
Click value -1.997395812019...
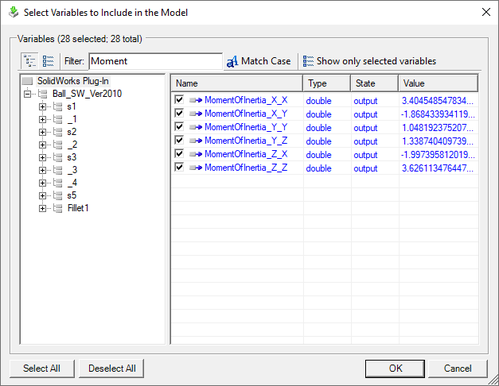click(x=438, y=155)
